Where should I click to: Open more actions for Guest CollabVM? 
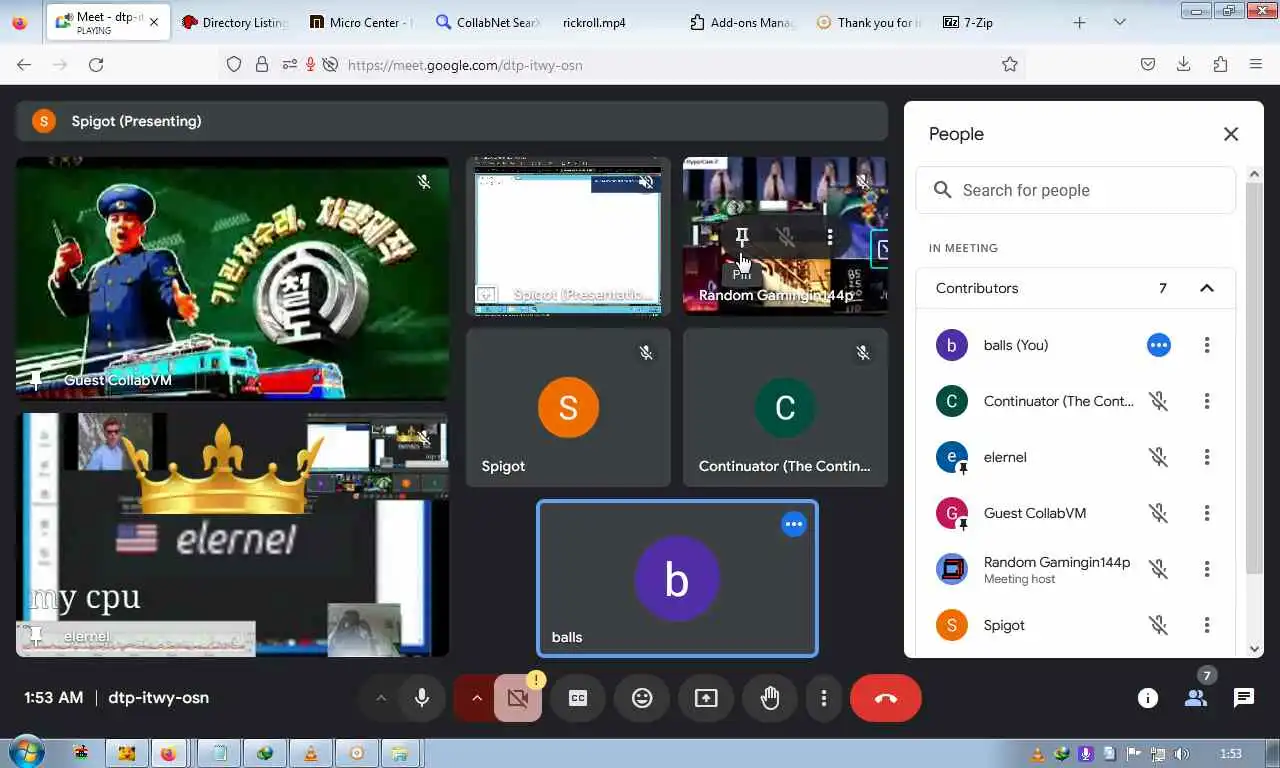(1207, 513)
